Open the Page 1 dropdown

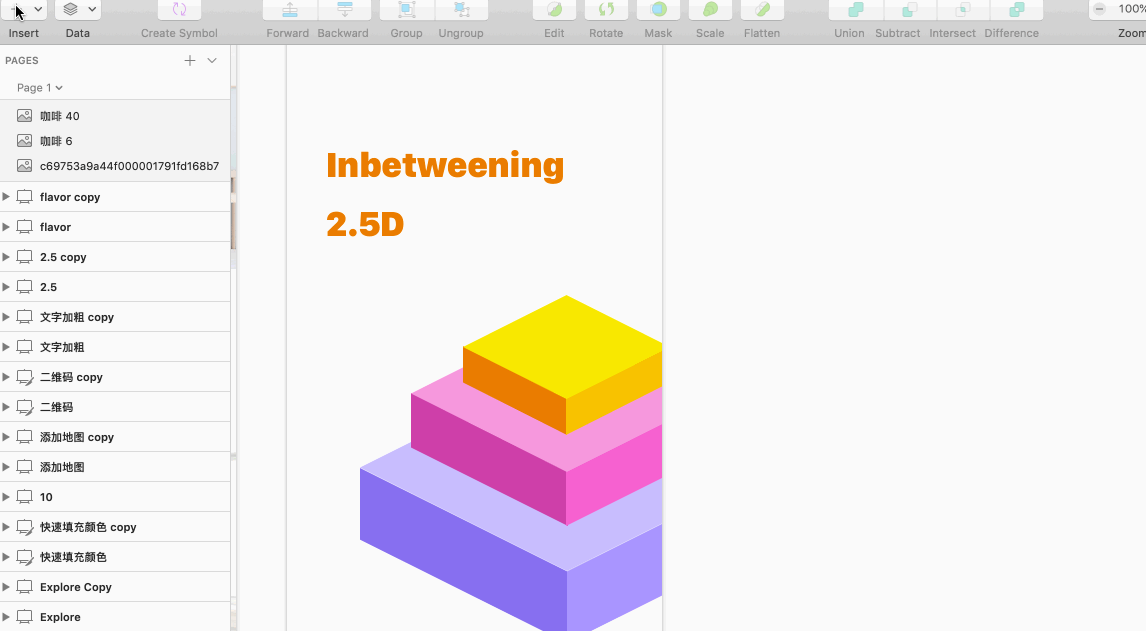click(x=40, y=88)
